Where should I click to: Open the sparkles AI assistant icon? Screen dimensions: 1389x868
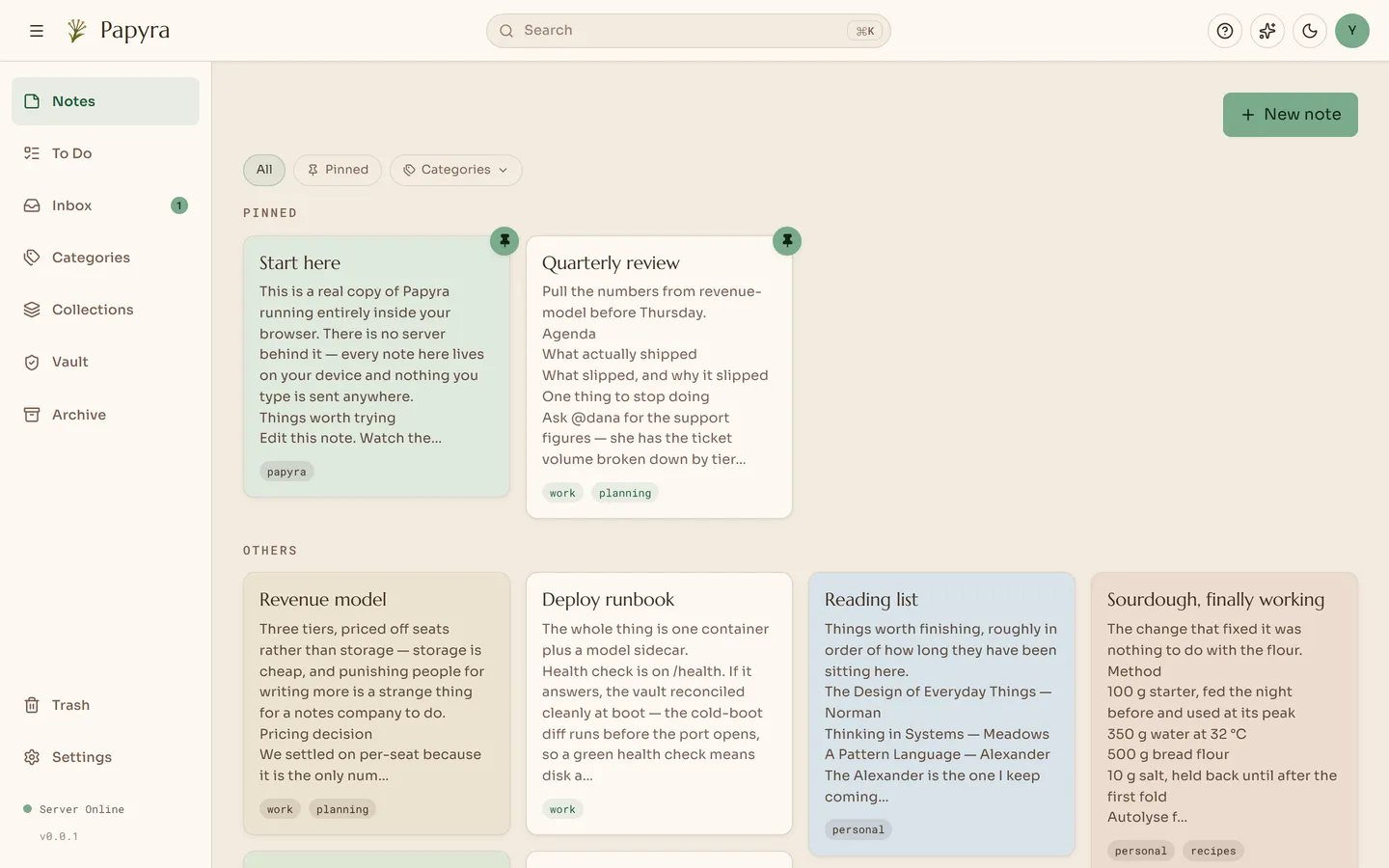pyautogui.click(x=1267, y=31)
